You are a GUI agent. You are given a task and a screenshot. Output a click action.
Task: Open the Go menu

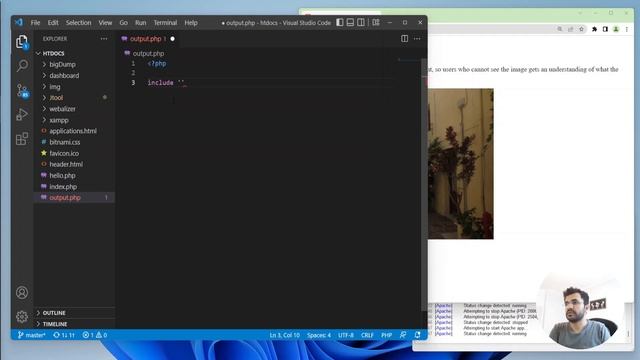tap(124, 22)
